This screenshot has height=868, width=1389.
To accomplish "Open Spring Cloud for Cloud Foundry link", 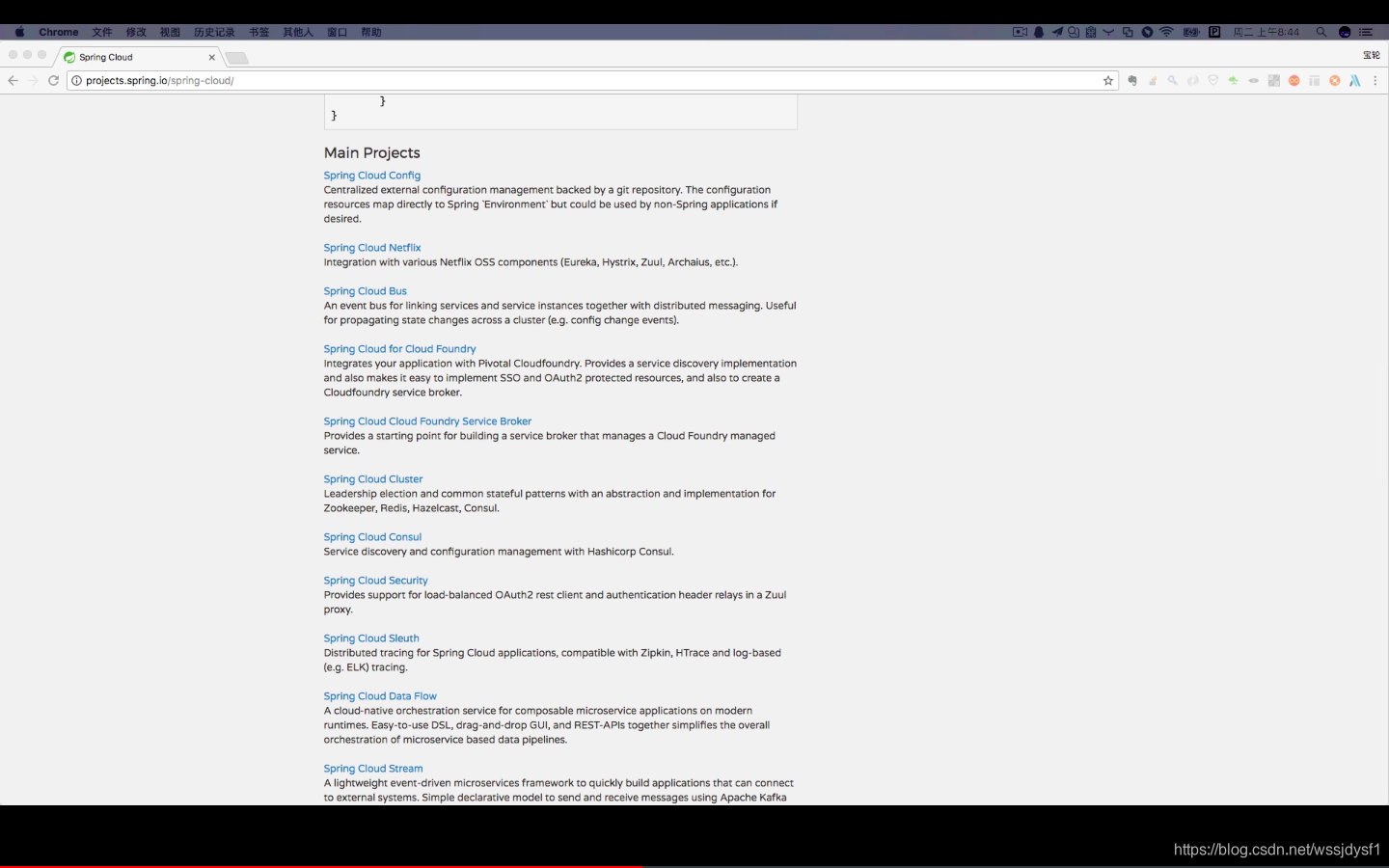I will [x=400, y=349].
